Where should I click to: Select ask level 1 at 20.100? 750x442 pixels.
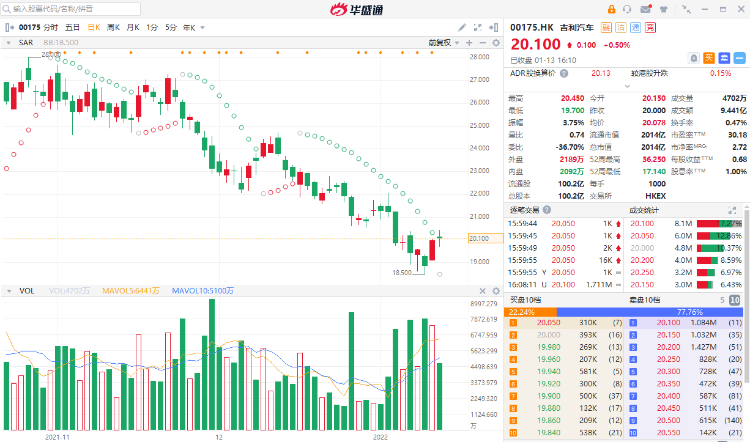click(x=684, y=322)
